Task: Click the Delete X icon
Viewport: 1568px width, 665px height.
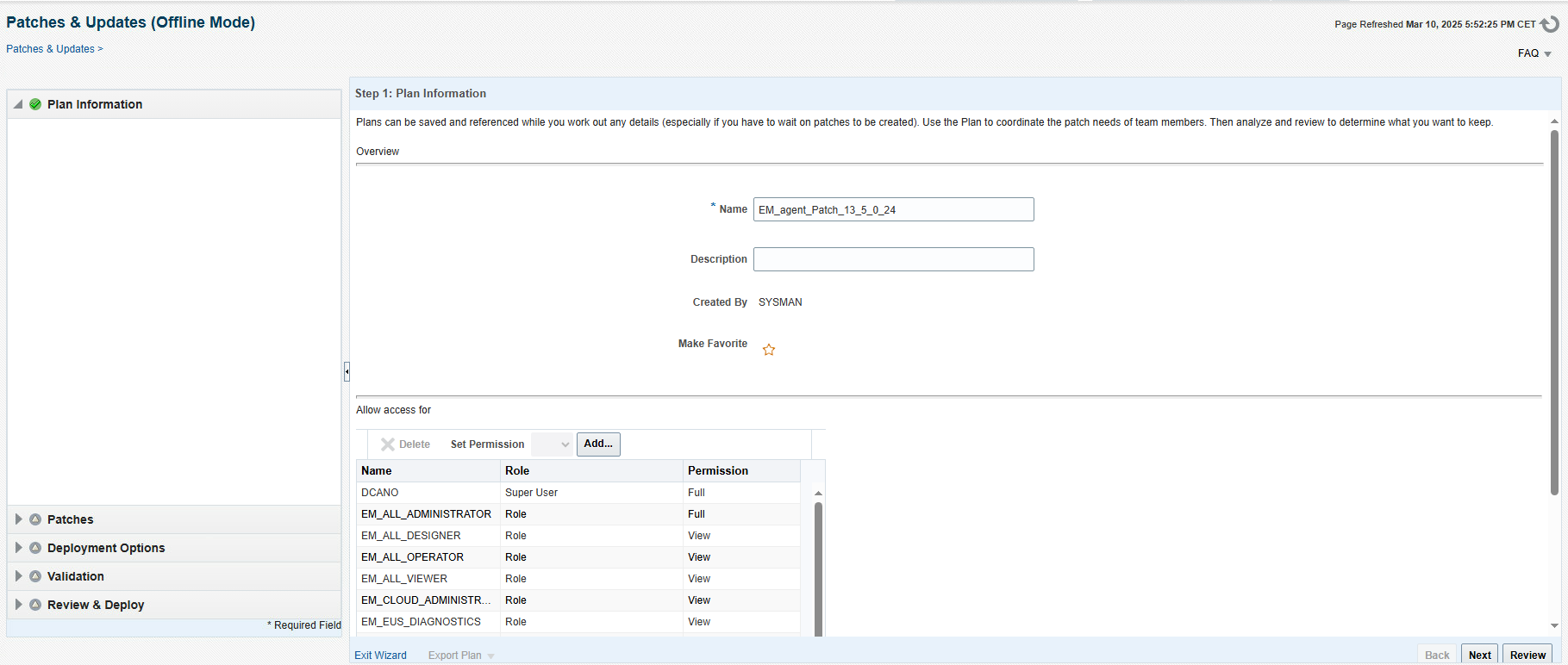Action: pyautogui.click(x=388, y=444)
